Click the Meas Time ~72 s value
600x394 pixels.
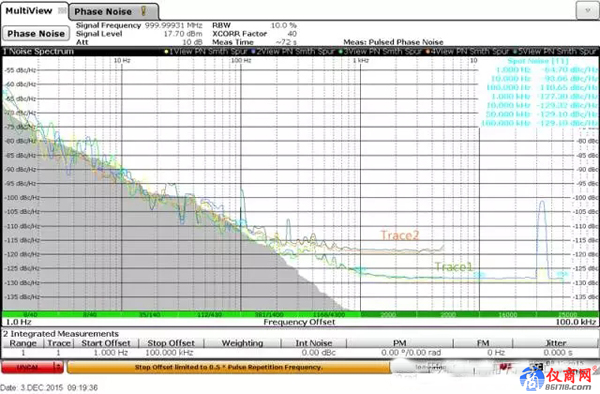286,42
